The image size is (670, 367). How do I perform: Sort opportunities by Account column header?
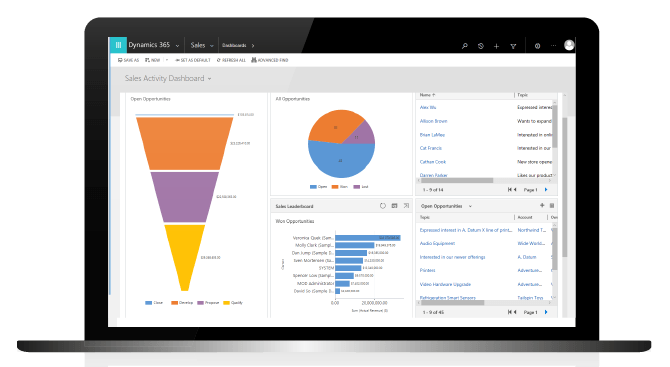tap(525, 217)
